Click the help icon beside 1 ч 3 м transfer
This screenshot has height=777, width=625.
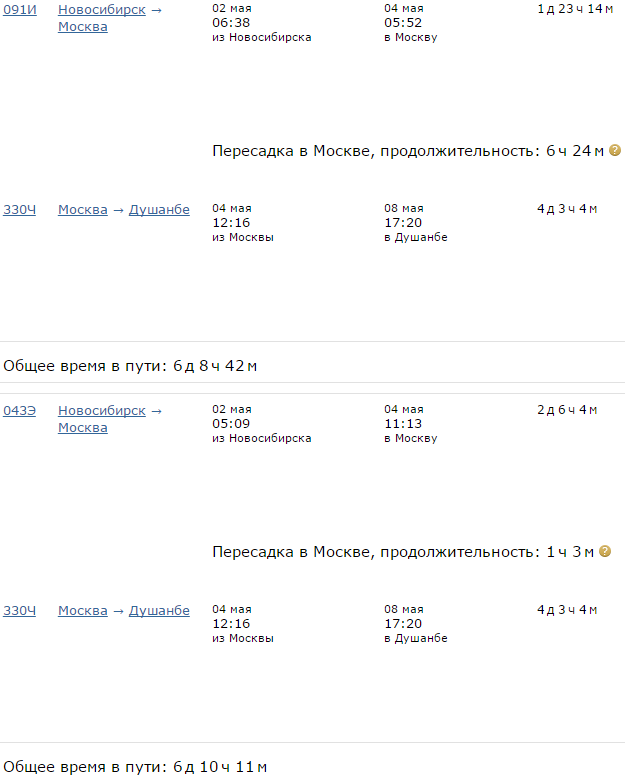(x=604, y=552)
